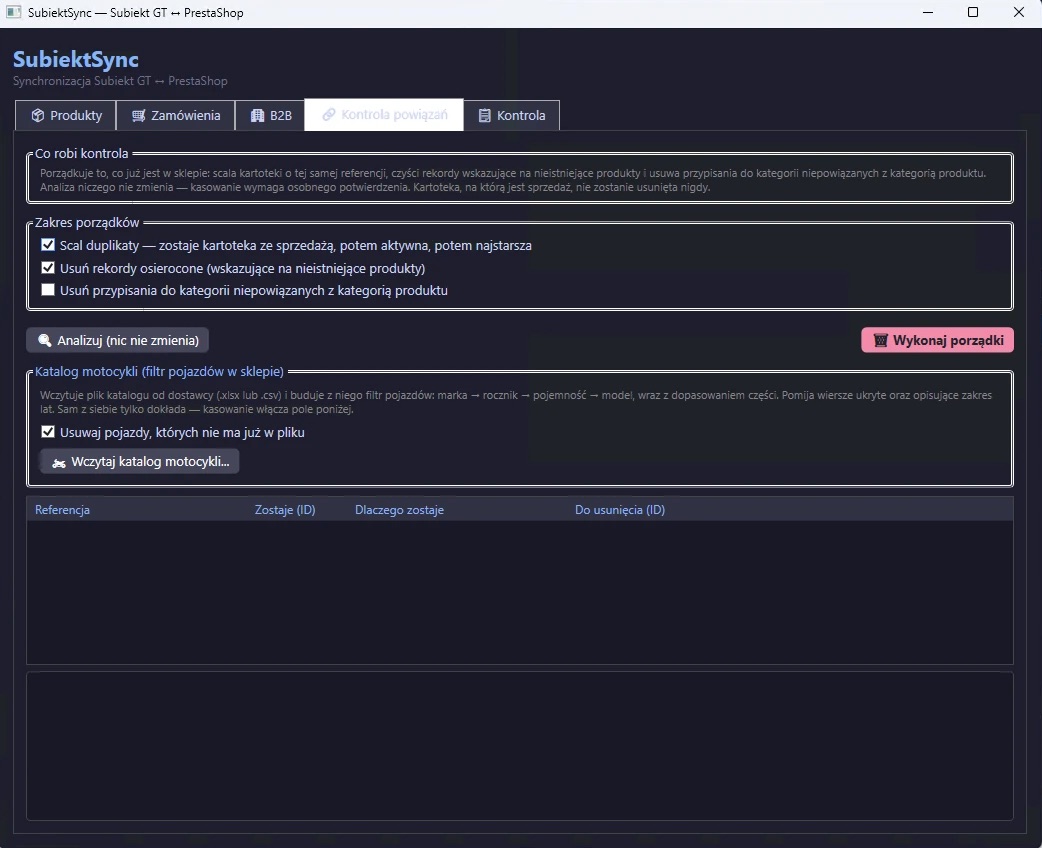Sort by Dlaczego zostaje column header

[399, 510]
